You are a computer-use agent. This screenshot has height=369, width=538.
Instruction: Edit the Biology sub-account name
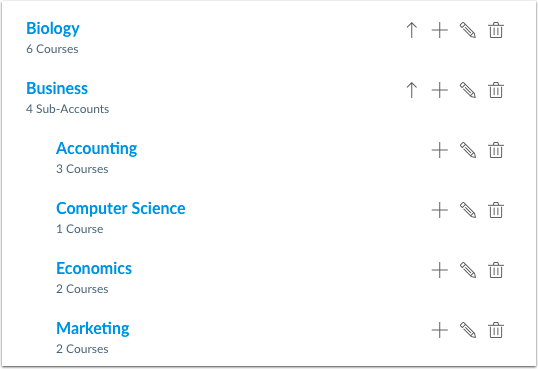(468, 30)
